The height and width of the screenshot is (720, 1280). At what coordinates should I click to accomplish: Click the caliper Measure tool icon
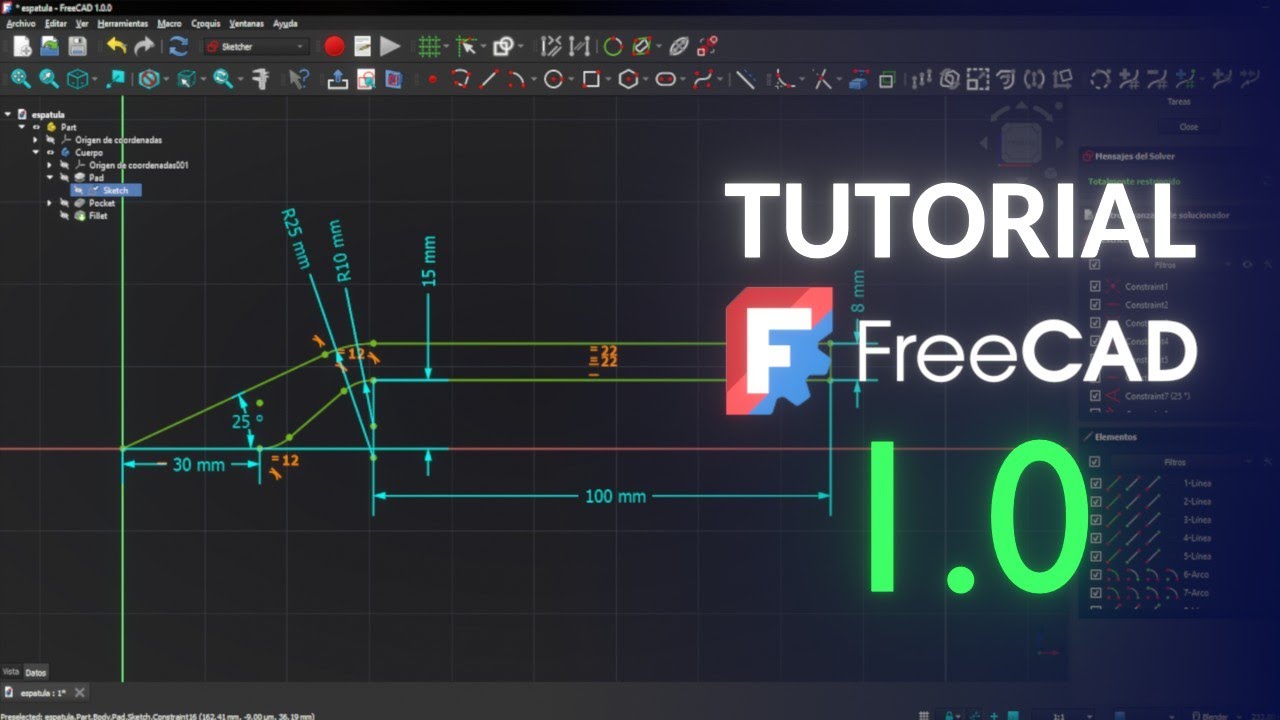coord(261,78)
